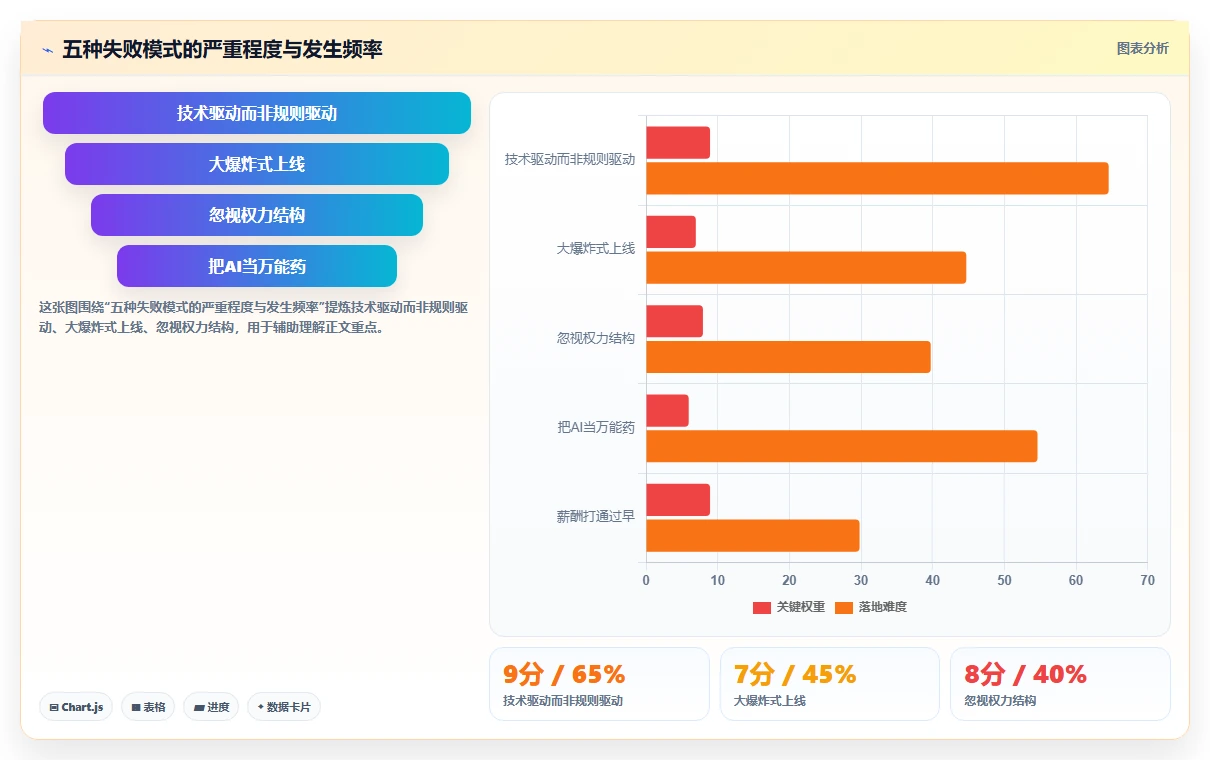The height and width of the screenshot is (760, 1210).
Task: Click the x-axis tick value 0
Action: click(x=646, y=581)
